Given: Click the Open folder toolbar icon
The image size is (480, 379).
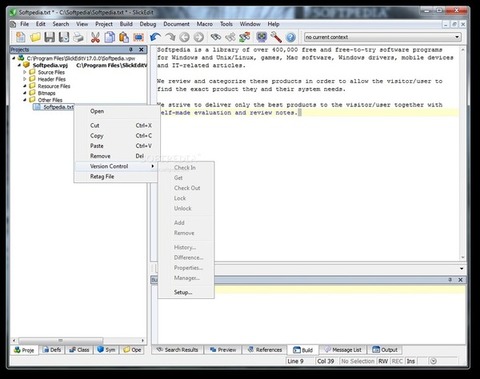Looking at the screenshot, I should (x=35, y=37).
